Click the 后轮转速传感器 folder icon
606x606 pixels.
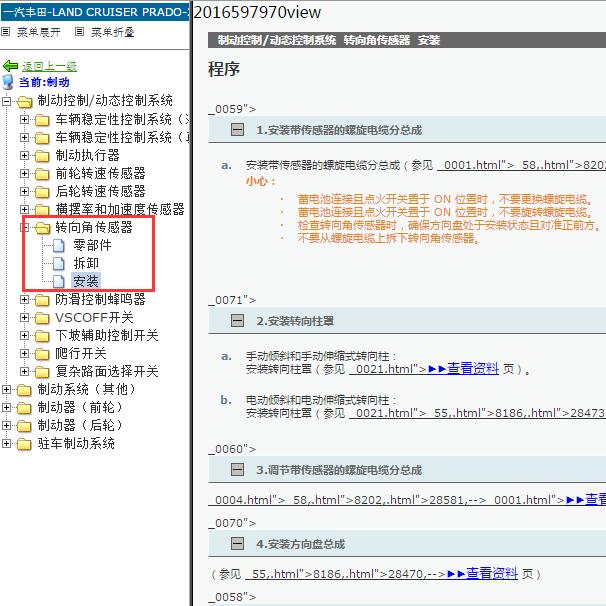point(42,192)
